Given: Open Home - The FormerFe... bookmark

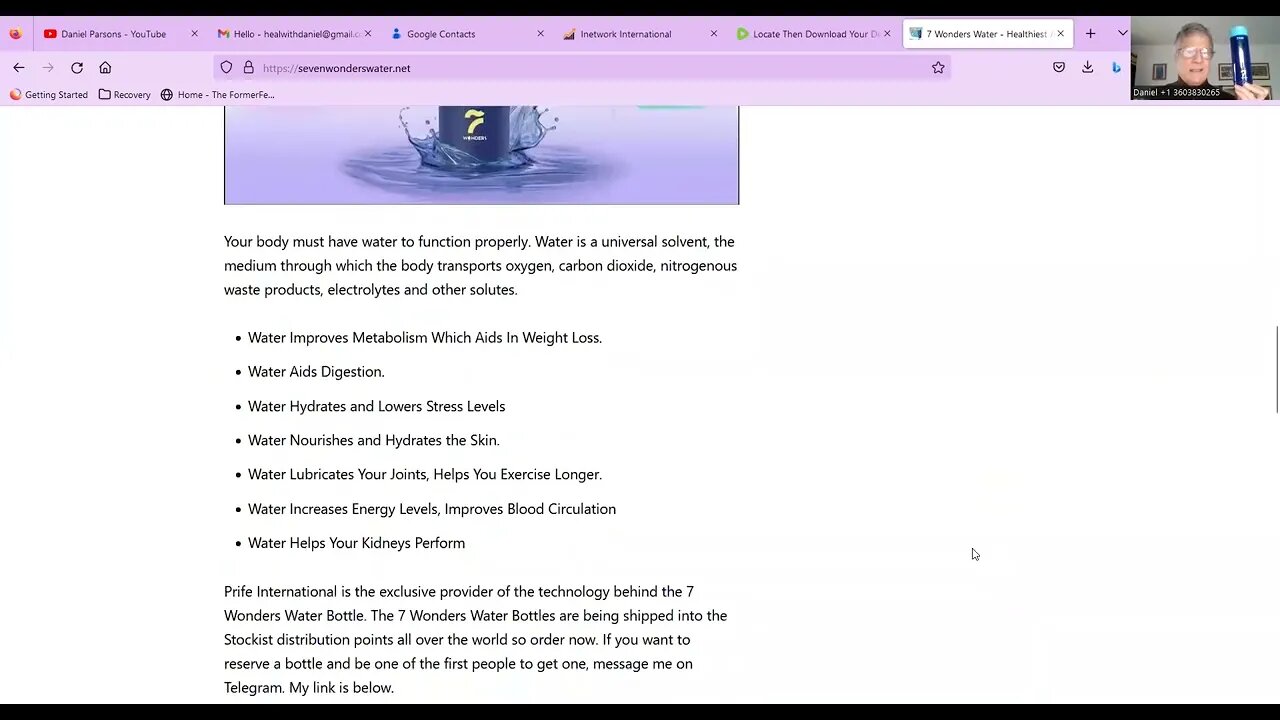Looking at the screenshot, I should [x=217, y=95].
